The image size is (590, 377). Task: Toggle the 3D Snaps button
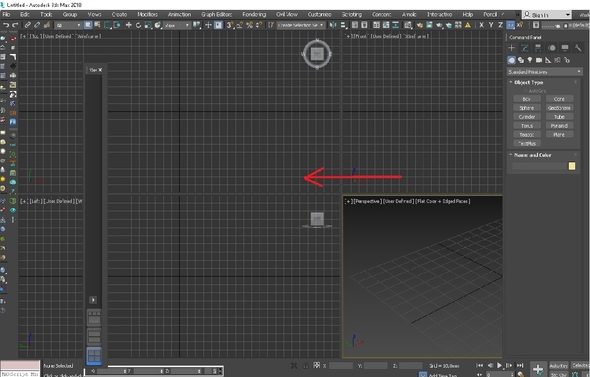[x=230, y=25]
